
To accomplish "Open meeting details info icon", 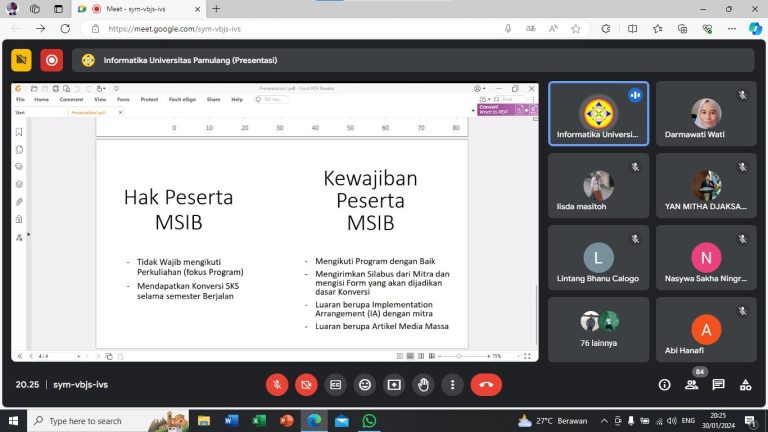I will tap(664, 385).
